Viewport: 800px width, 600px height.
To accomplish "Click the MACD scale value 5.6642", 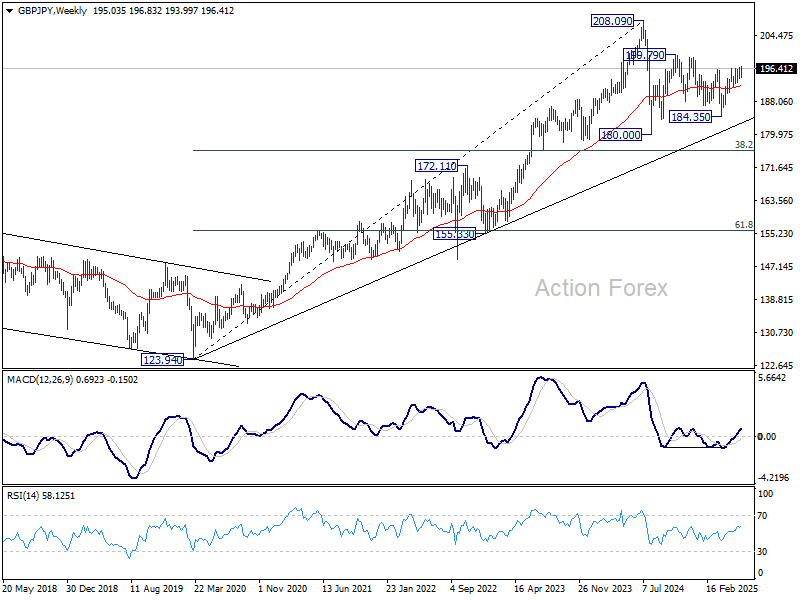I will click(771, 378).
